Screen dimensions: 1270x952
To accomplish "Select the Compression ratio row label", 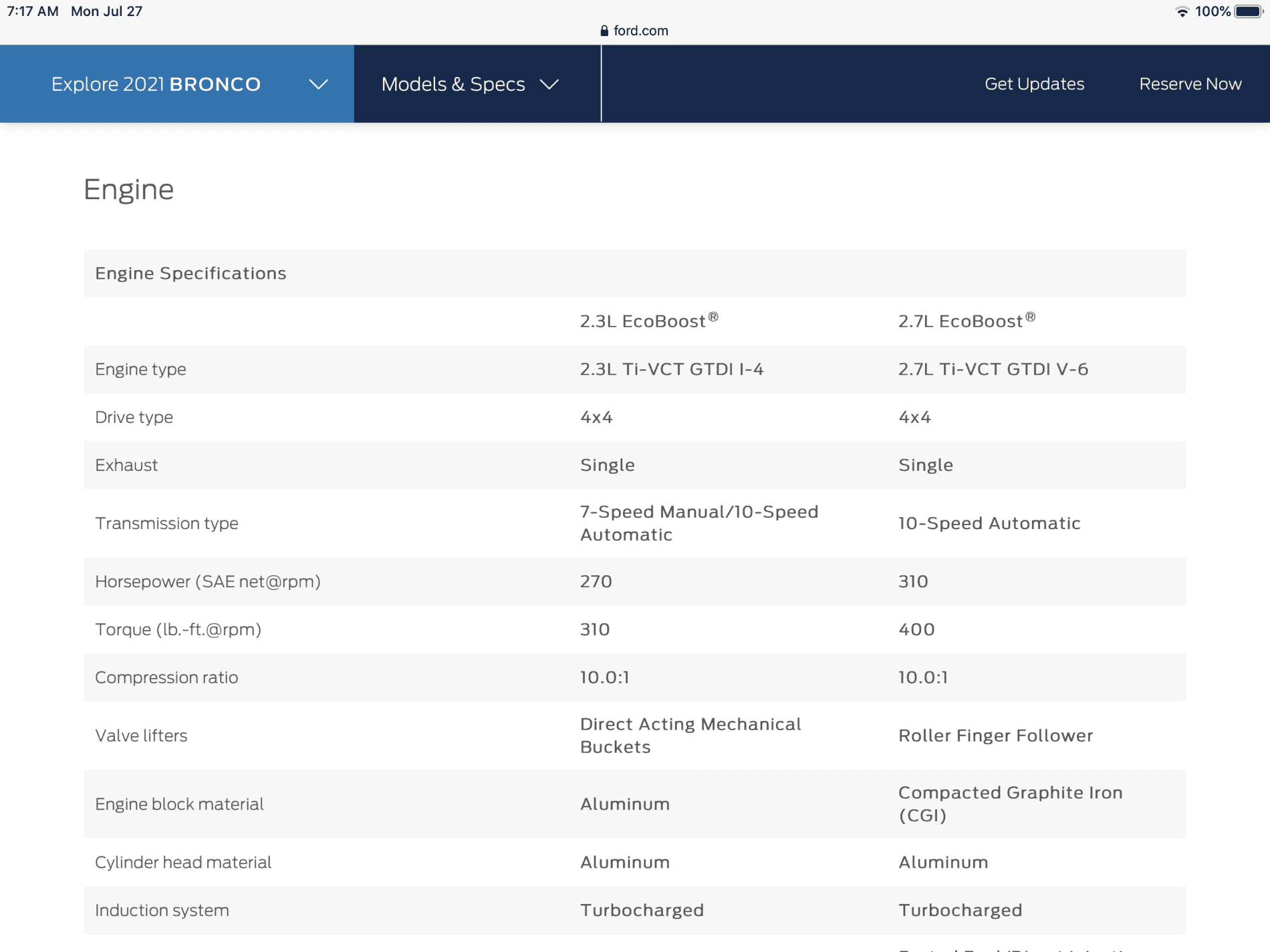I will (x=166, y=677).
